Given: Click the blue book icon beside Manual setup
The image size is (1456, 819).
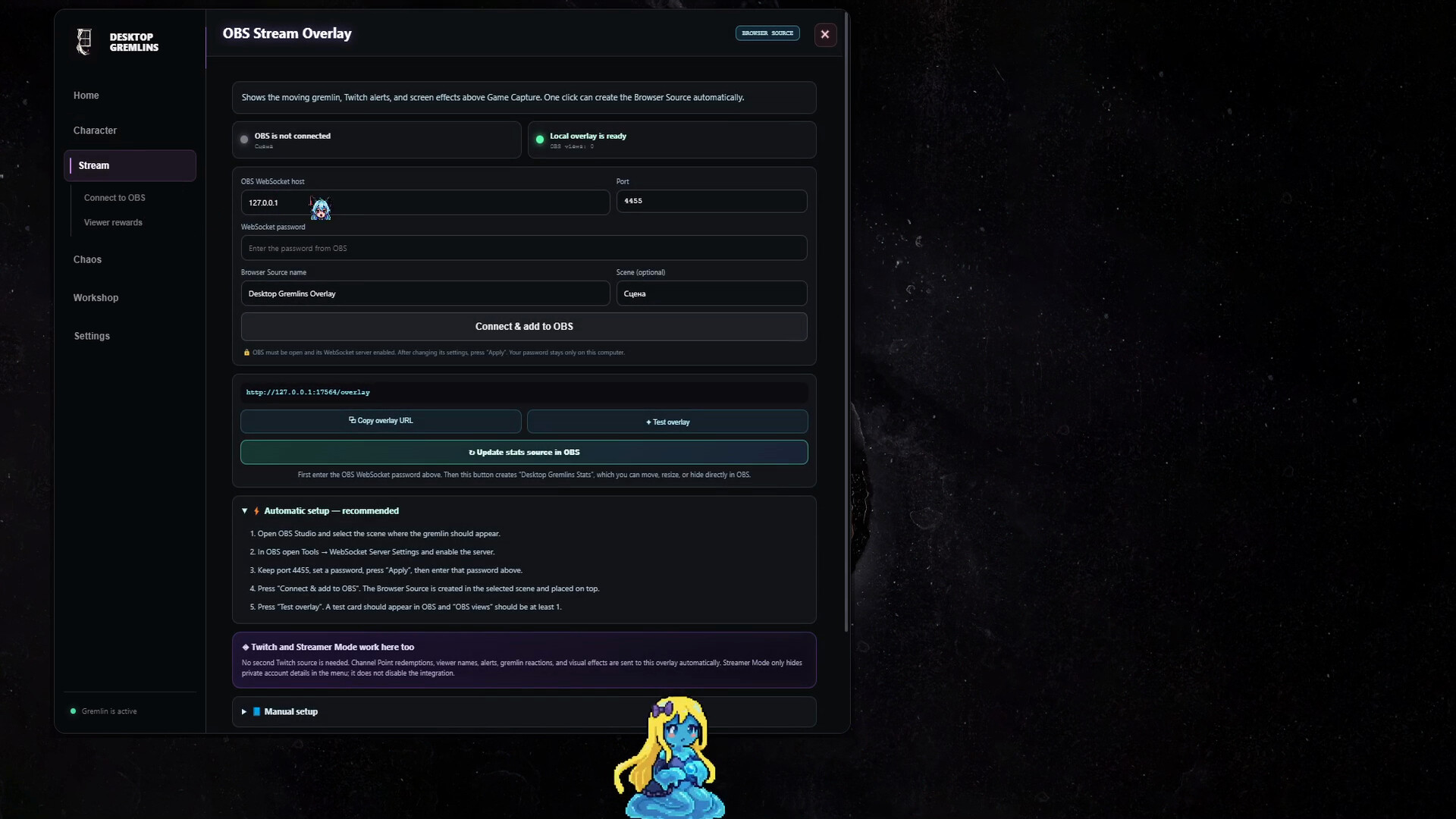Looking at the screenshot, I should pos(256,712).
